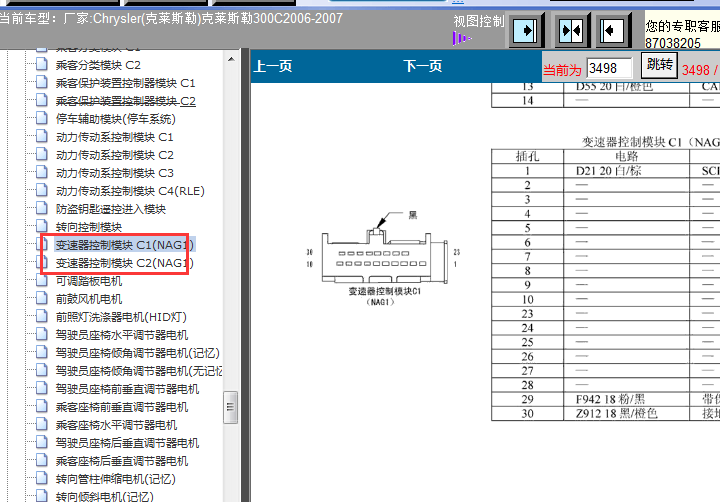Viewport: 720px width, 502px height.
Task: Click cell D21 20 白/棕
Action: [x=626, y=171]
